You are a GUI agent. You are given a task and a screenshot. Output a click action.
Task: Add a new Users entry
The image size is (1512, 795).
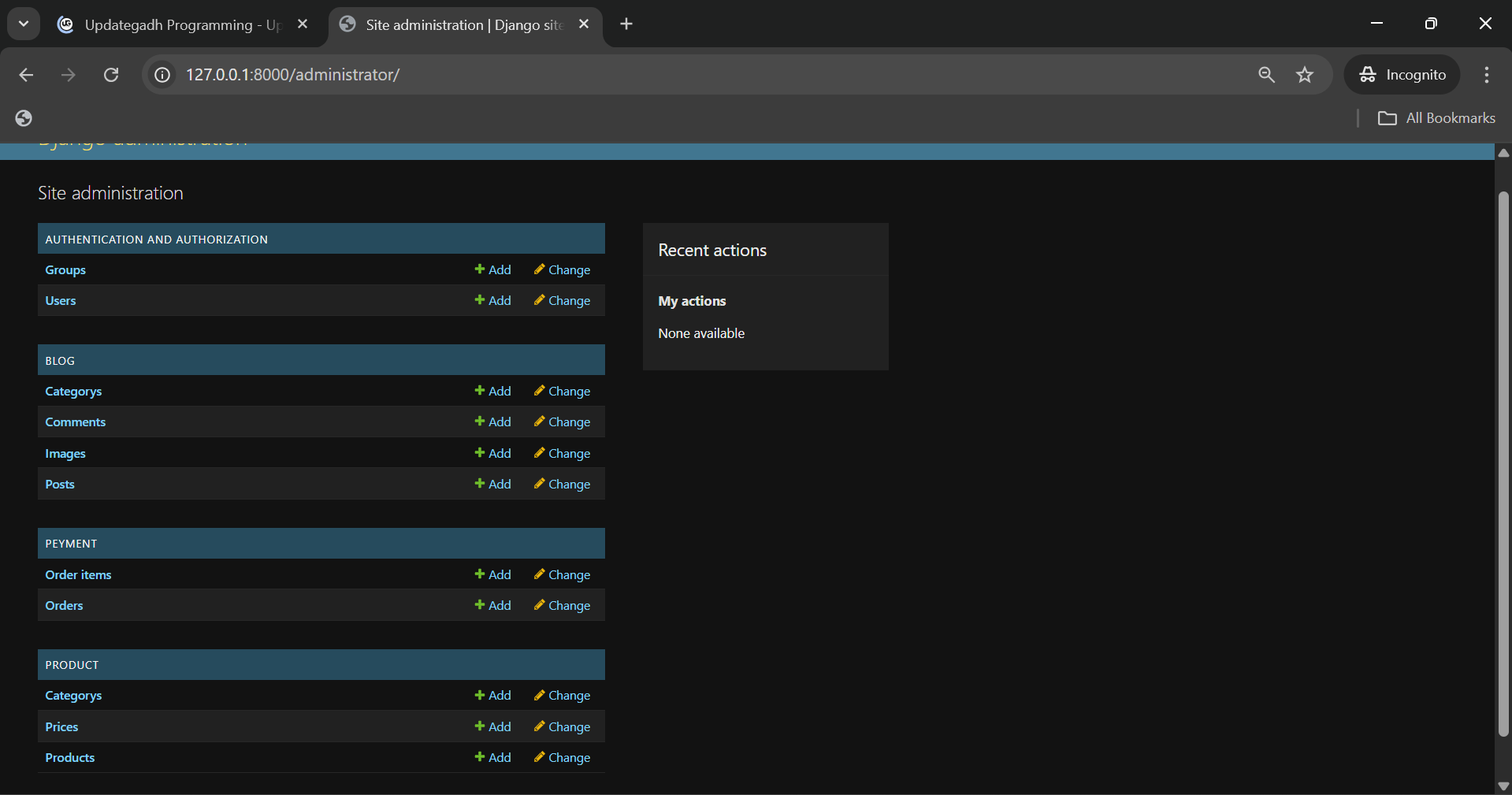click(x=492, y=301)
